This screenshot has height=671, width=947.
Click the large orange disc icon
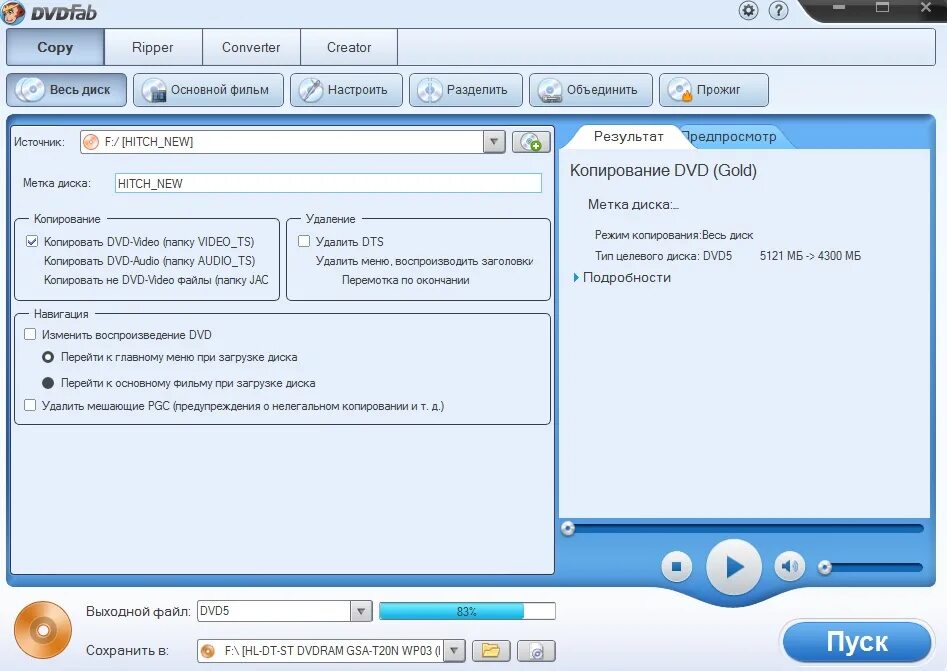pyautogui.click(x=43, y=630)
